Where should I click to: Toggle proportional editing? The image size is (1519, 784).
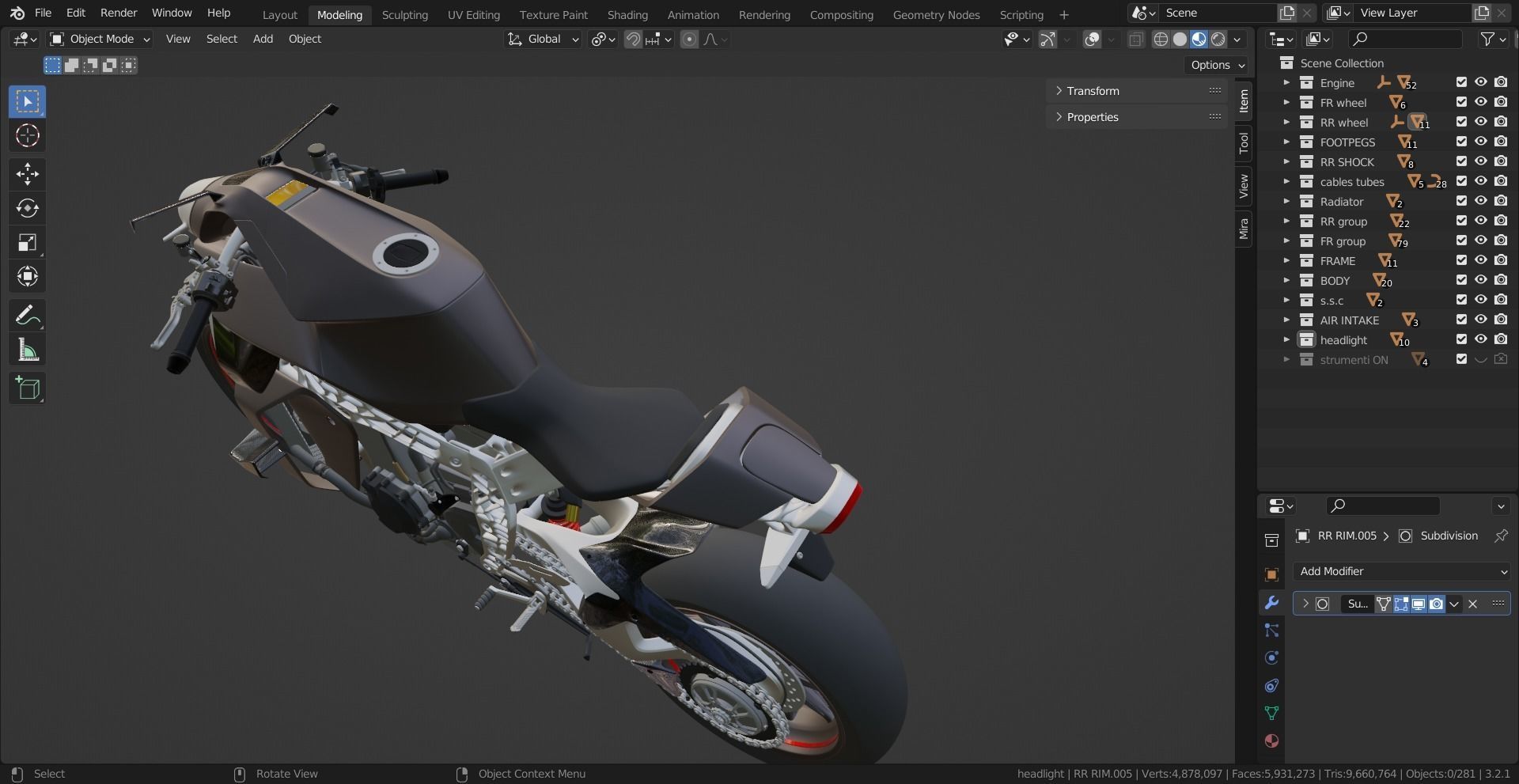click(x=689, y=40)
